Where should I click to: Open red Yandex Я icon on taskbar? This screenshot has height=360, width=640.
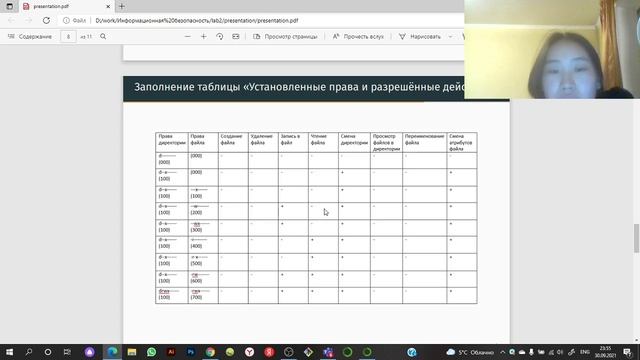269,352
